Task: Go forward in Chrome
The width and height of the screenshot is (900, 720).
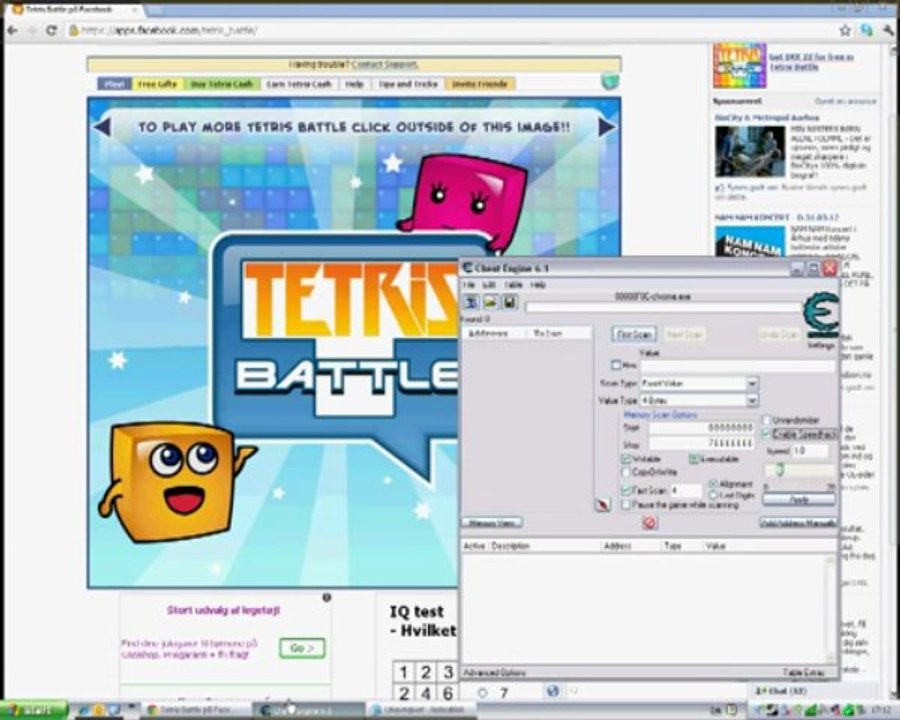Action: coord(31,30)
